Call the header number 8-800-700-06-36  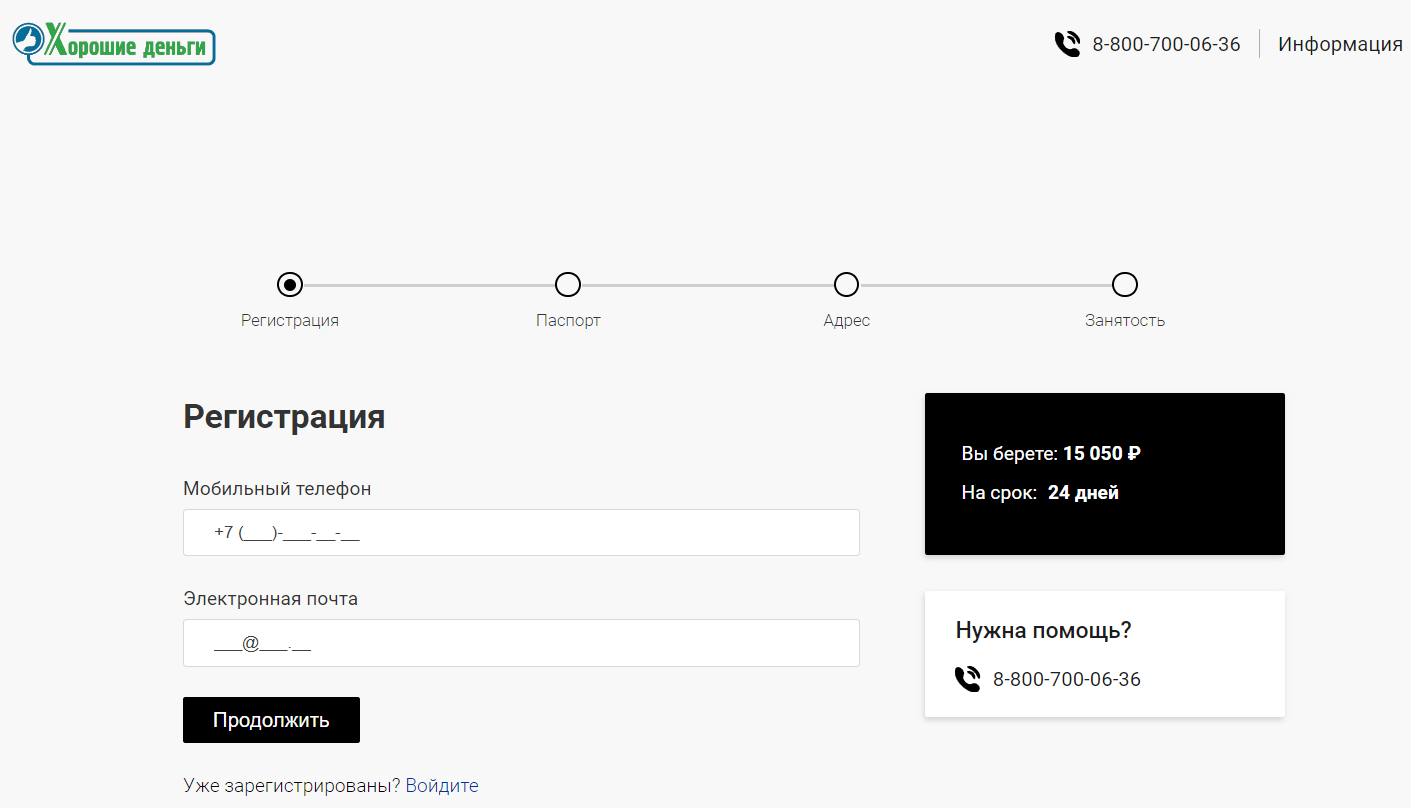point(1166,44)
